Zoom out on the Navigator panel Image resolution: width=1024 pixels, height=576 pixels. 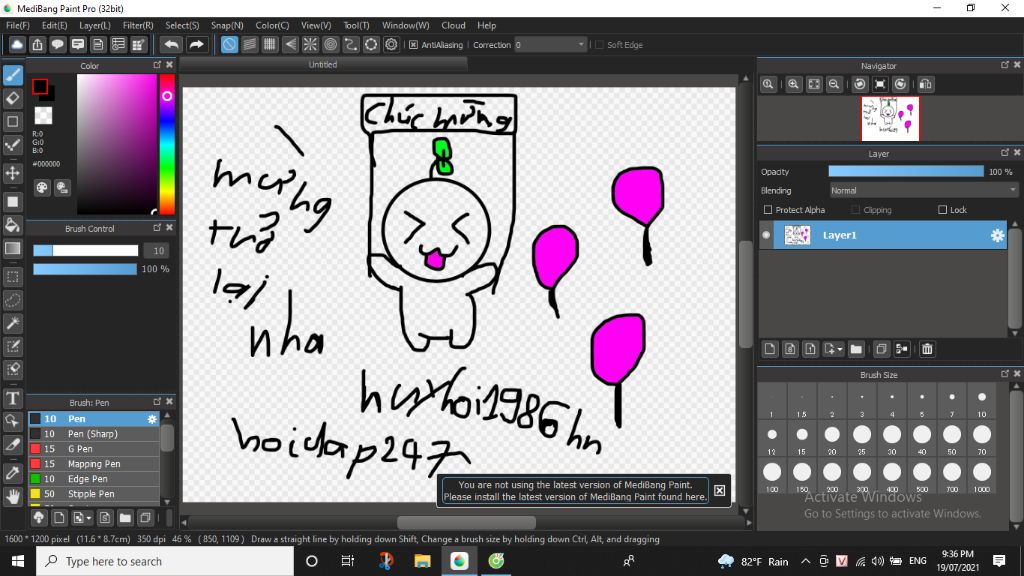click(x=834, y=84)
